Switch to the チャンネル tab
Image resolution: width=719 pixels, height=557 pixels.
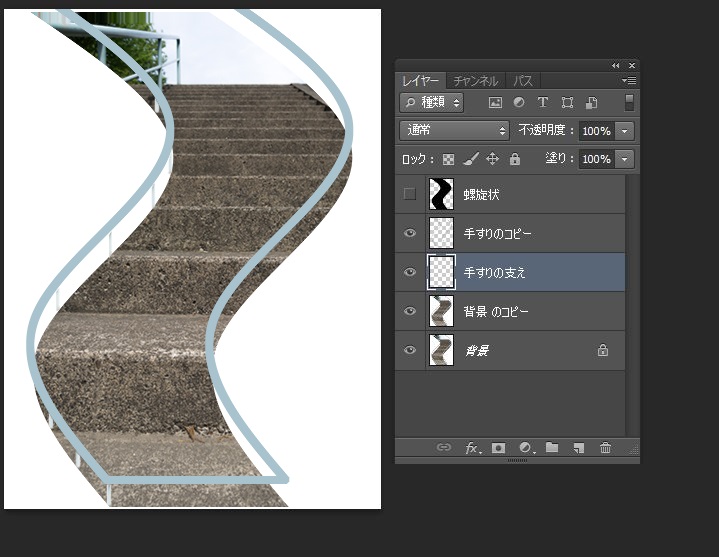(x=476, y=81)
